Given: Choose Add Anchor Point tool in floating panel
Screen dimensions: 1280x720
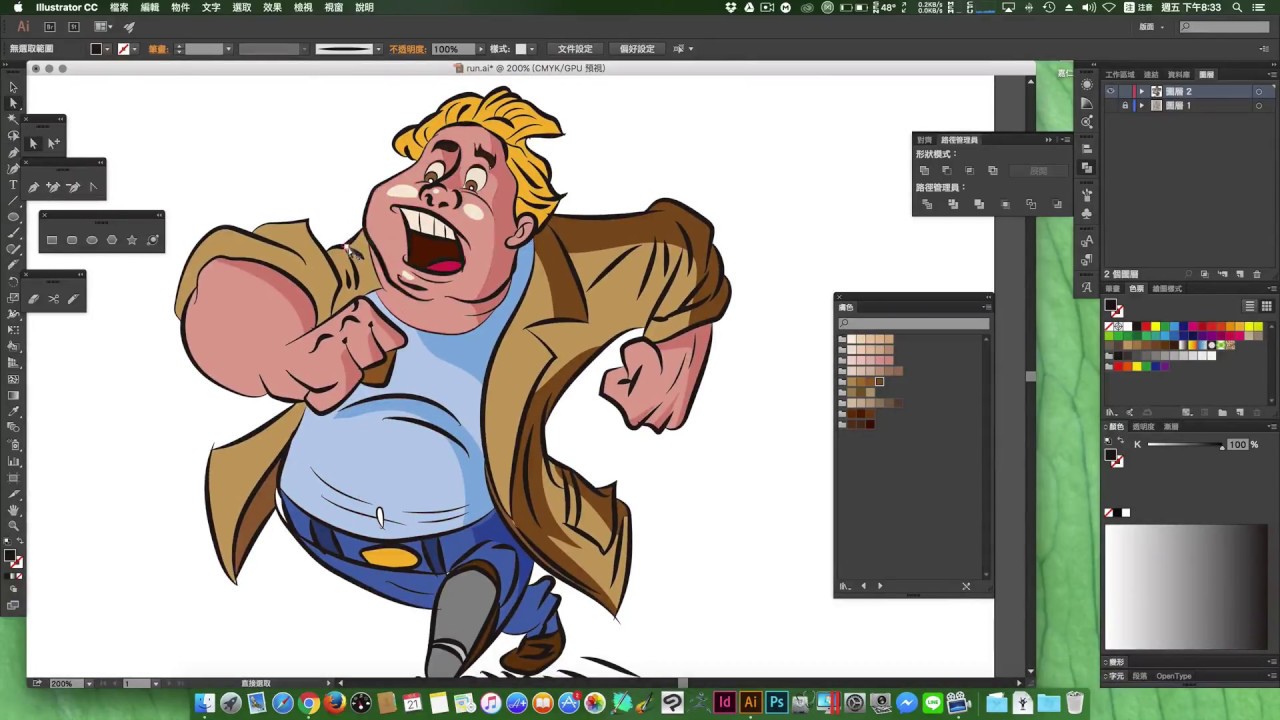Looking at the screenshot, I should (53, 187).
